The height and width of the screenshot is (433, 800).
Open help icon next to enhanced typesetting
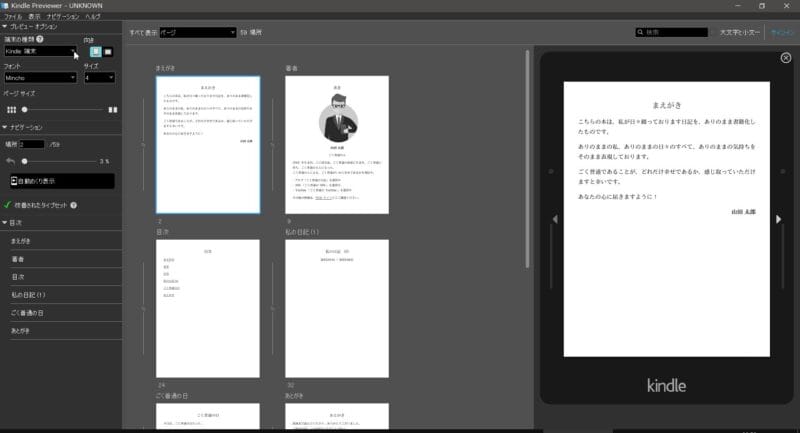[x=73, y=205]
